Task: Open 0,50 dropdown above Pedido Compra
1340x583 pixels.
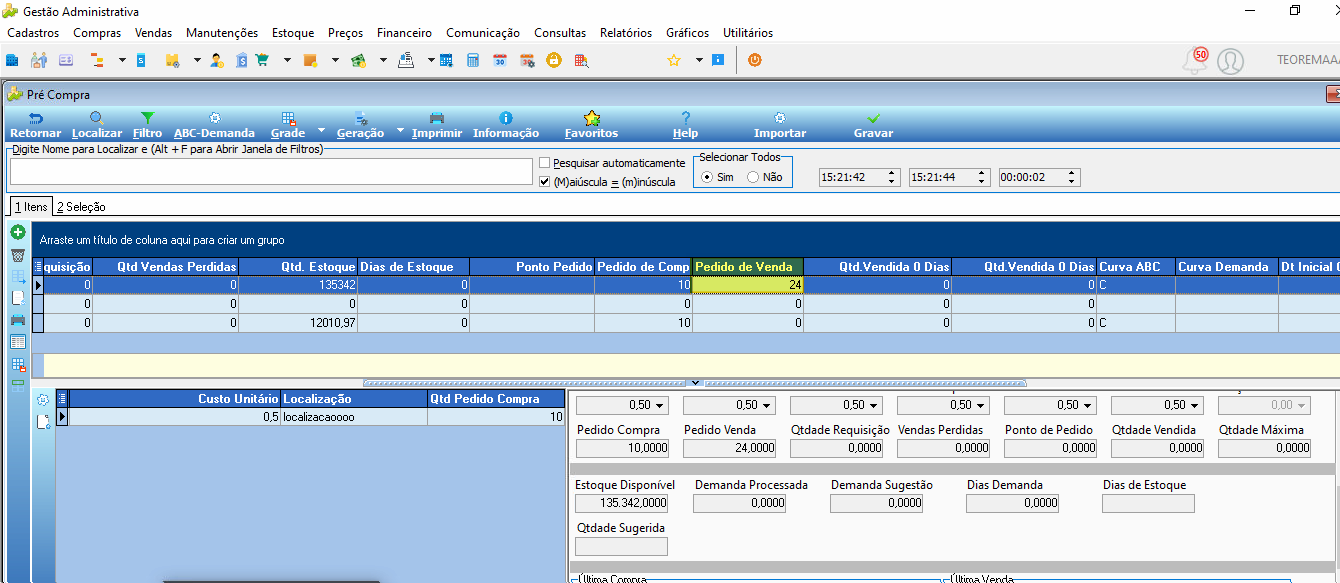Action: click(x=660, y=405)
